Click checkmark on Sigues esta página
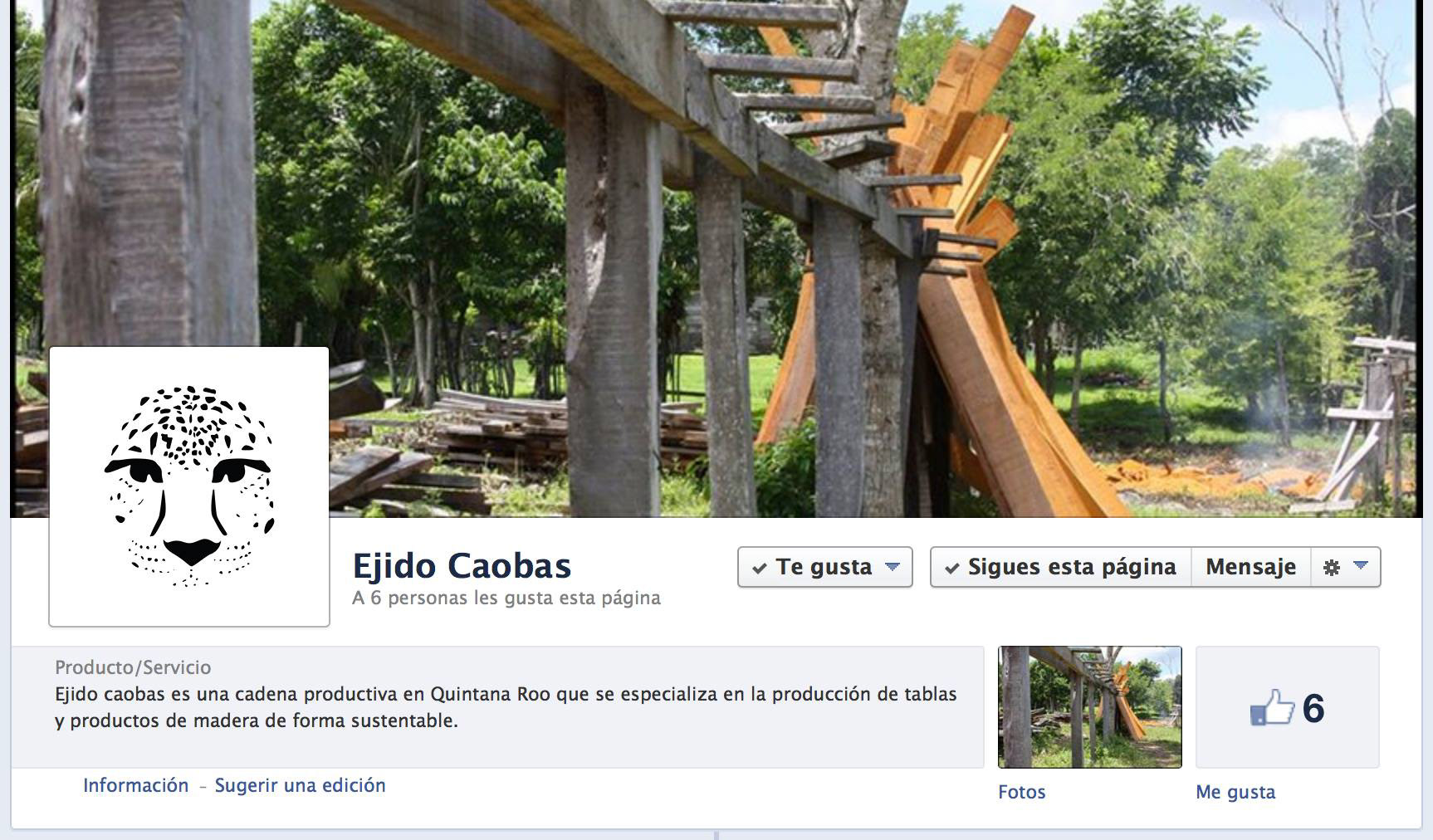 (952, 569)
